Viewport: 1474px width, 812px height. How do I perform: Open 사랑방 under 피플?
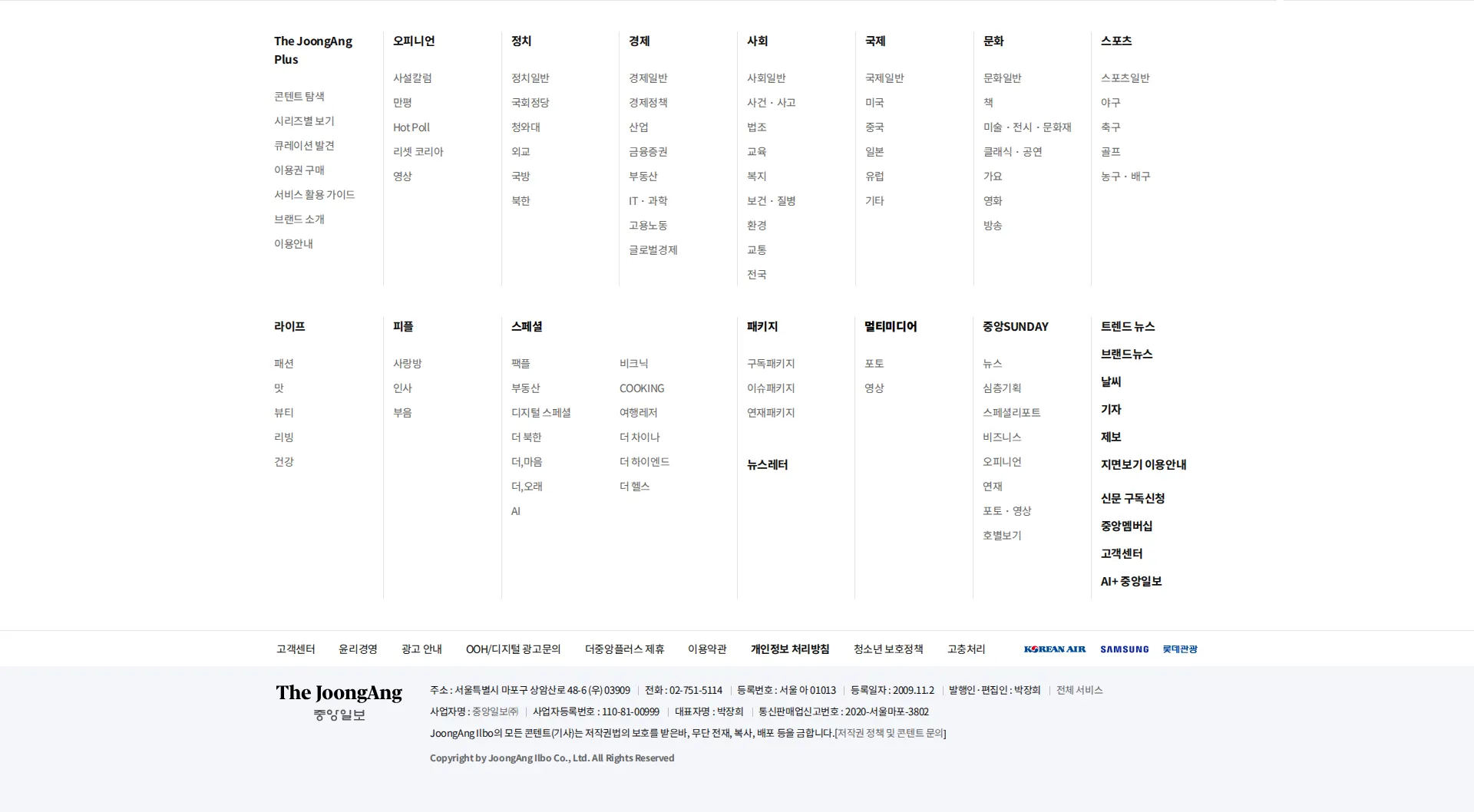(408, 364)
